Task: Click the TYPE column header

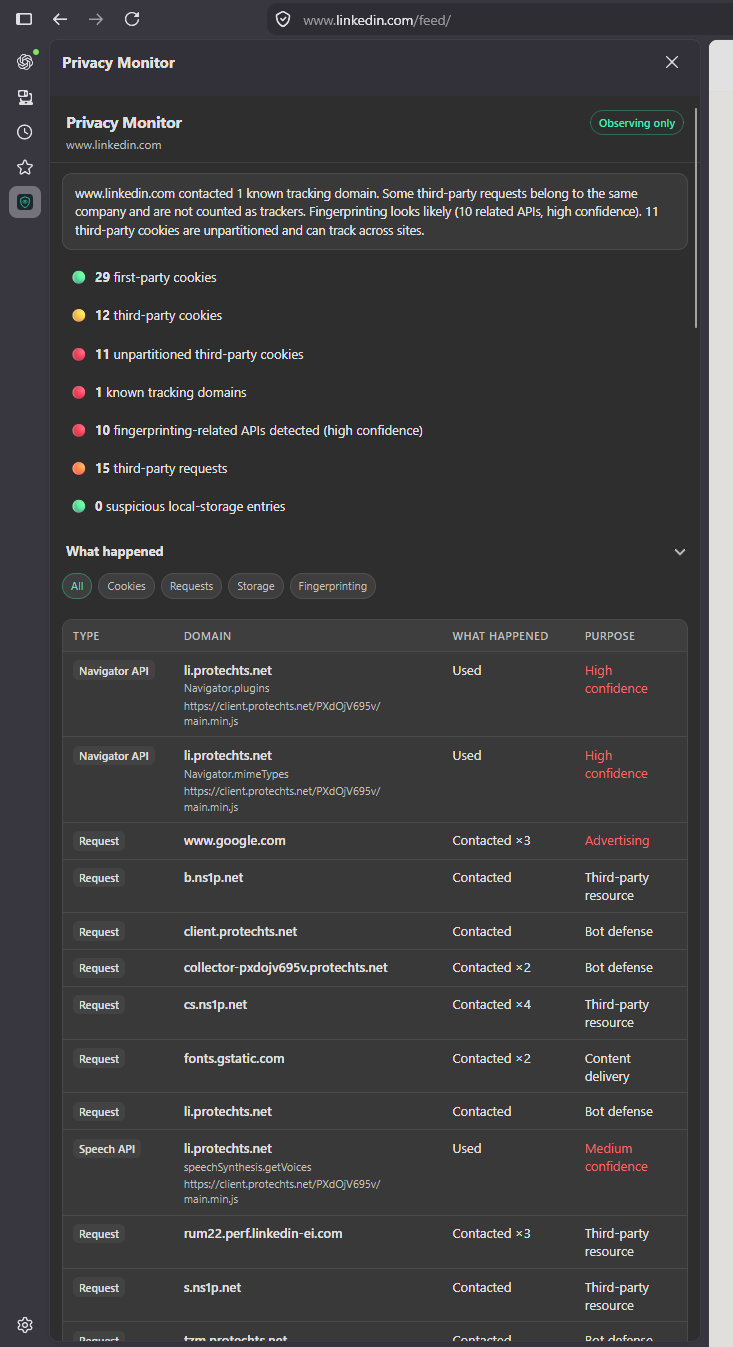Action: 86,636
